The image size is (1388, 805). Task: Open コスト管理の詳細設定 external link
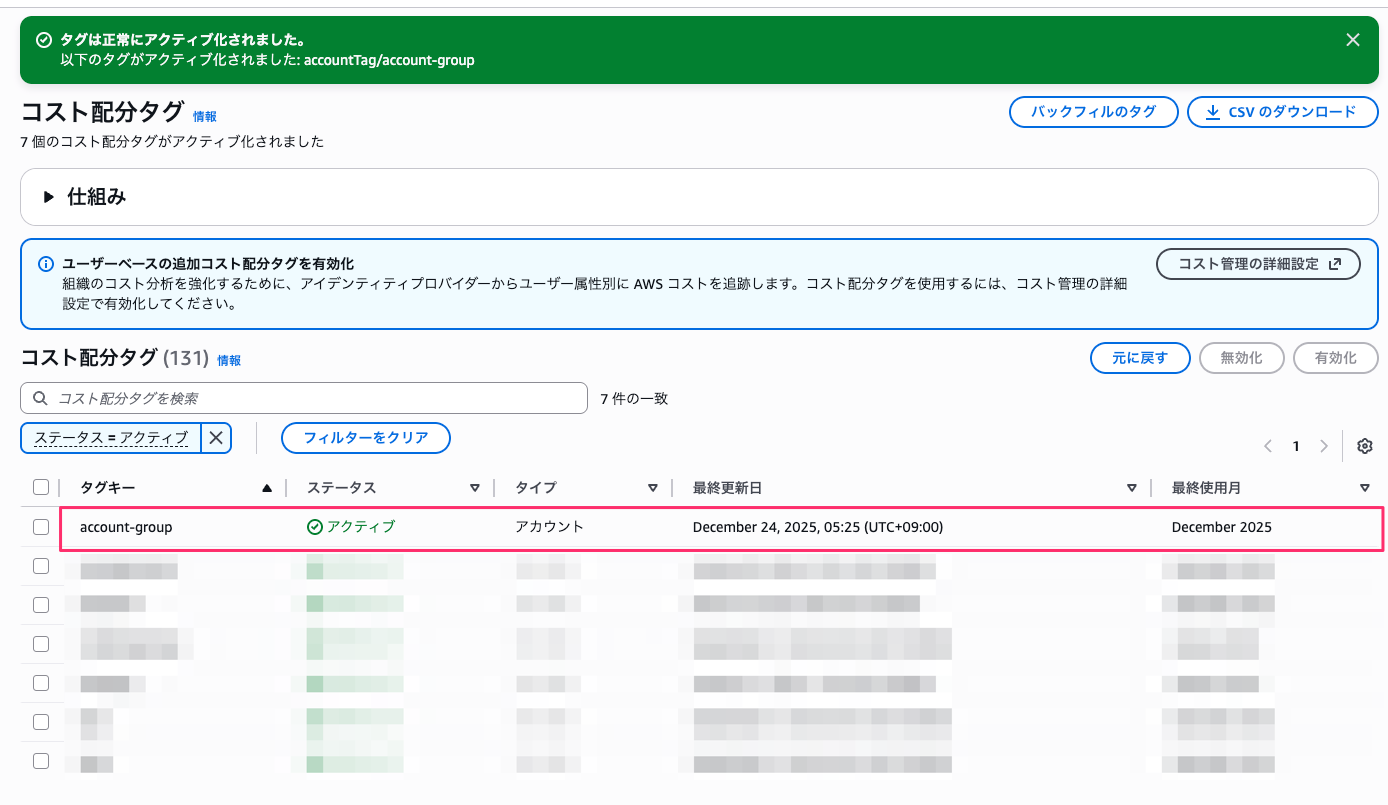tap(1258, 264)
